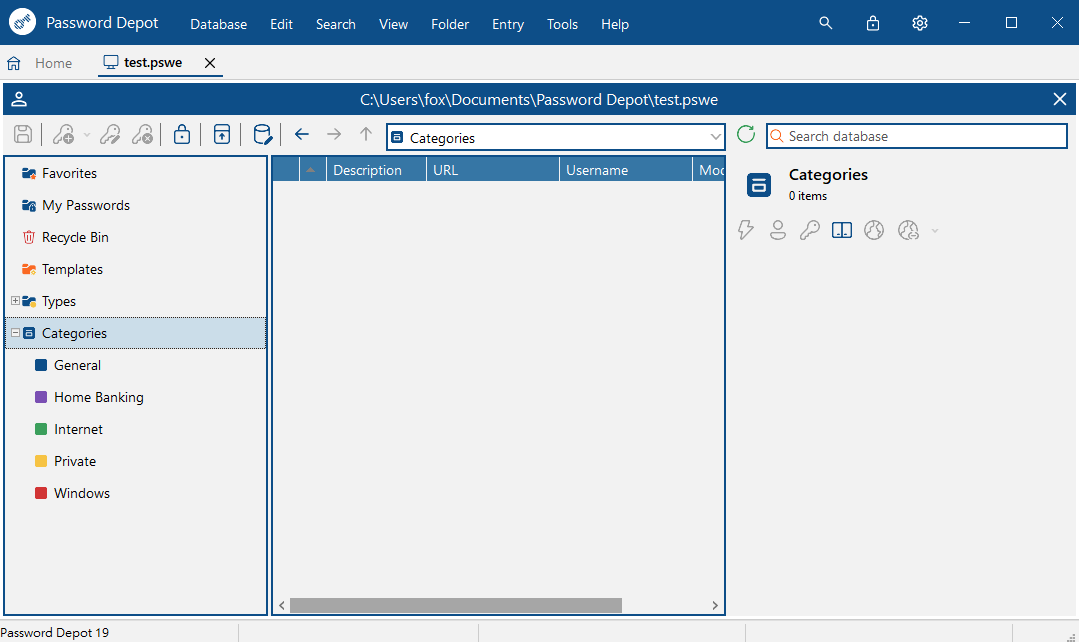Click the globe-with-link browser icon
This screenshot has height=642, width=1079.
click(908, 230)
